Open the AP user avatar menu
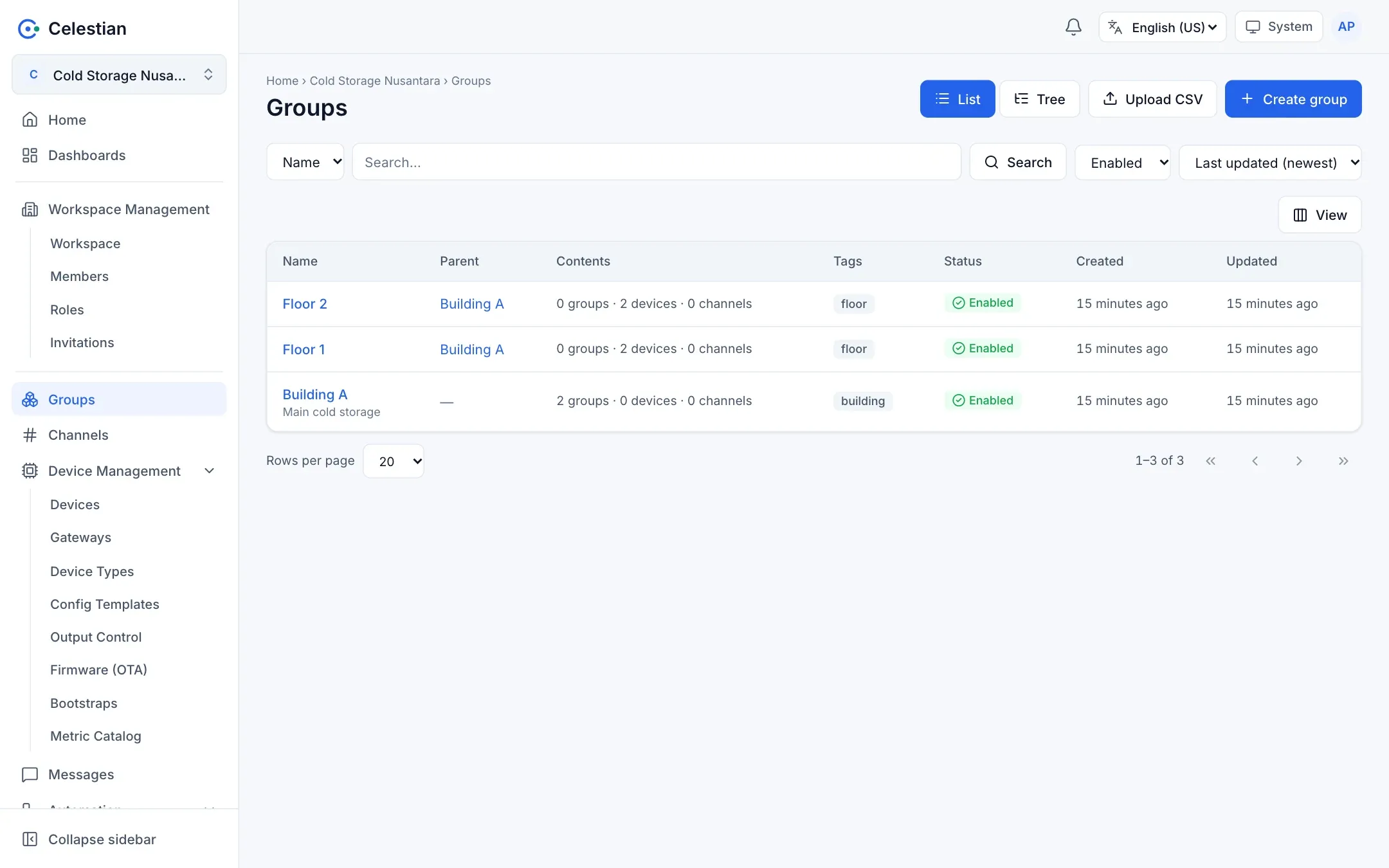Viewport: 1389px width, 868px height. click(x=1346, y=27)
